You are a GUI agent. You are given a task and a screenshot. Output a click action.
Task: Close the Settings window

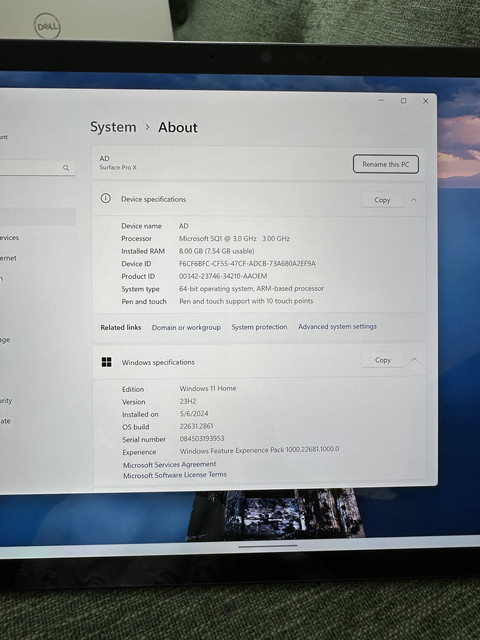click(x=425, y=101)
